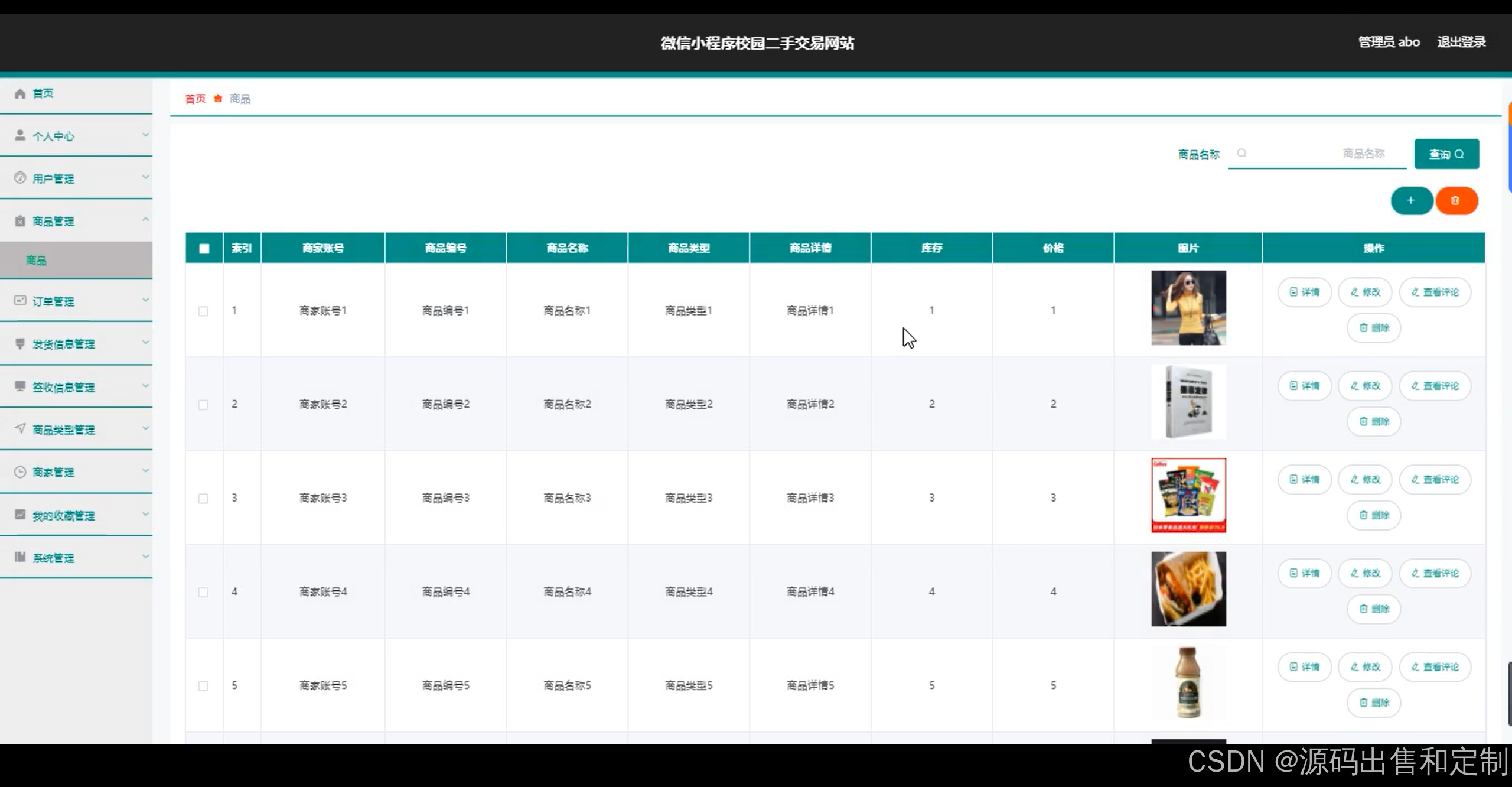Open the 发货信息管理 menu
This screenshot has width=1512, height=787.
coord(64,344)
